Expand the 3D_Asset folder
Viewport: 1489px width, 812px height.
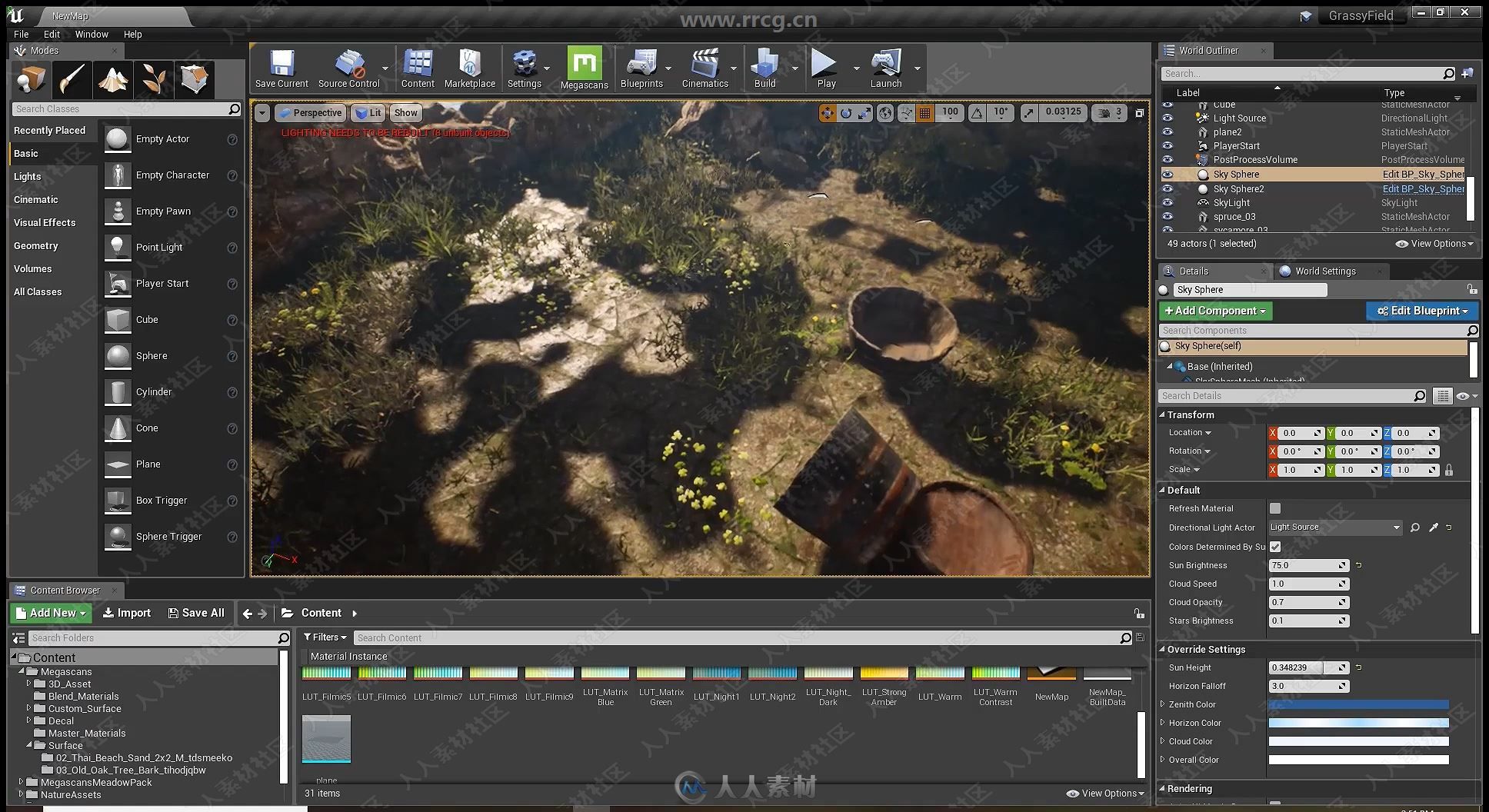[29, 684]
